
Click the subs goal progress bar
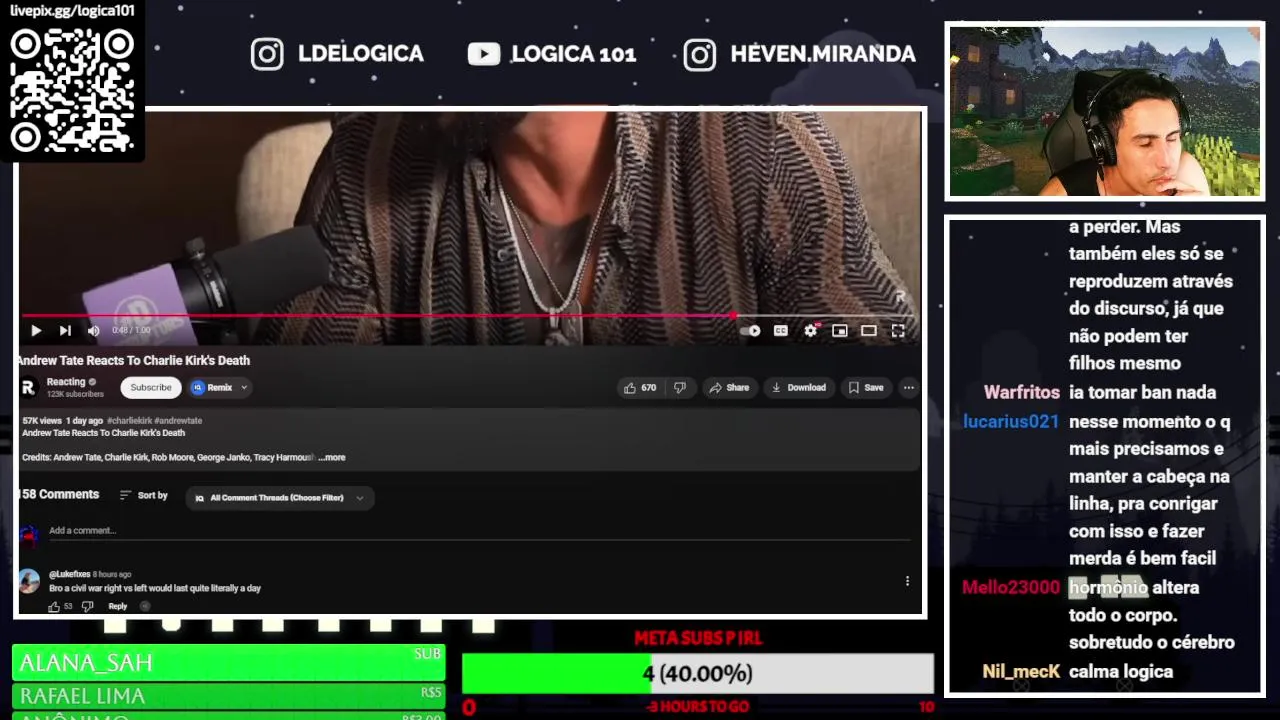(x=698, y=674)
